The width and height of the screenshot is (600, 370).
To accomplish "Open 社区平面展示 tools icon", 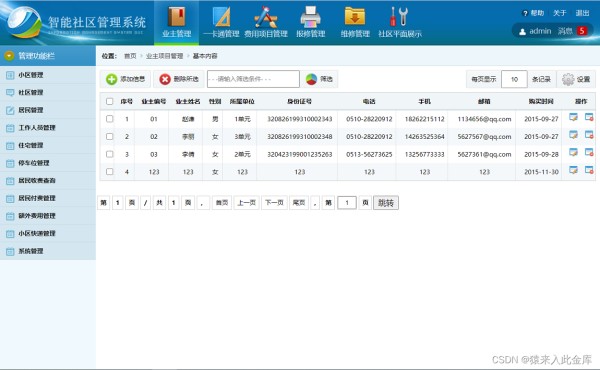I will [399, 17].
